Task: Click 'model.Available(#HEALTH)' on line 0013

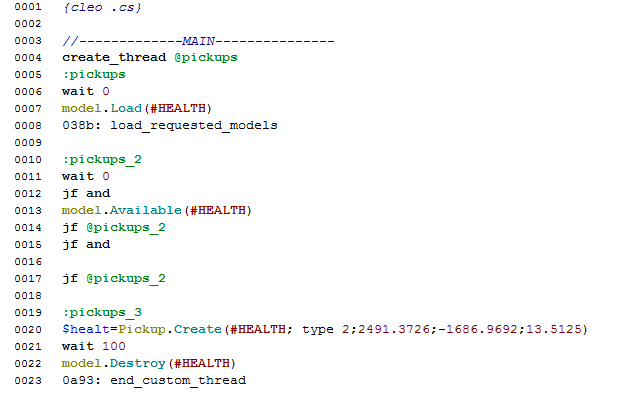Action: pos(156,211)
